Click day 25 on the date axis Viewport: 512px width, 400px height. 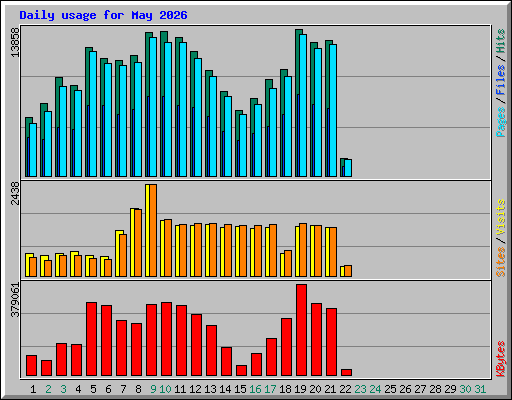coord(390,389)
